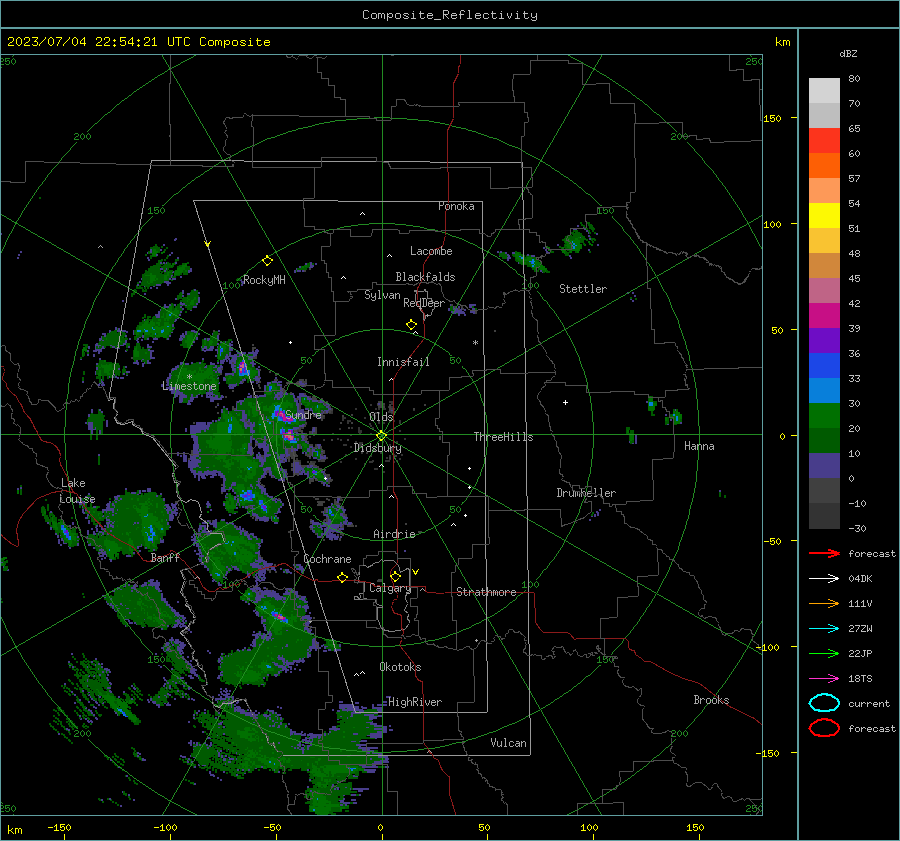Click the yellow radar-center diamond at Olds
The height and width of the screenshot is (841, 900).
[x=382, y=436]
